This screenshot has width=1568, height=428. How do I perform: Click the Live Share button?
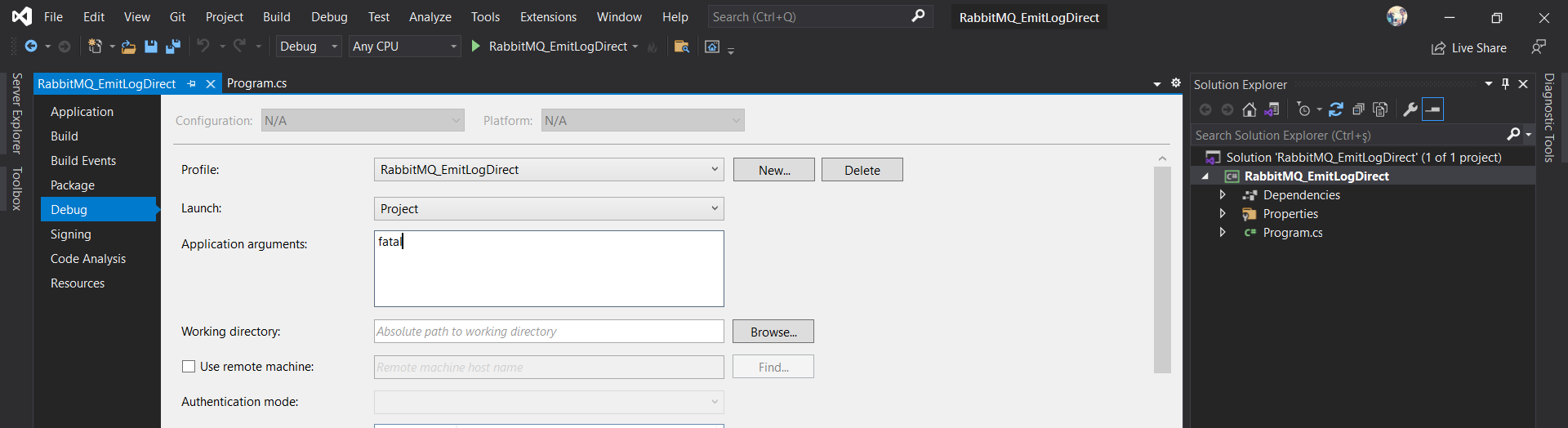tap(1469, 48)
